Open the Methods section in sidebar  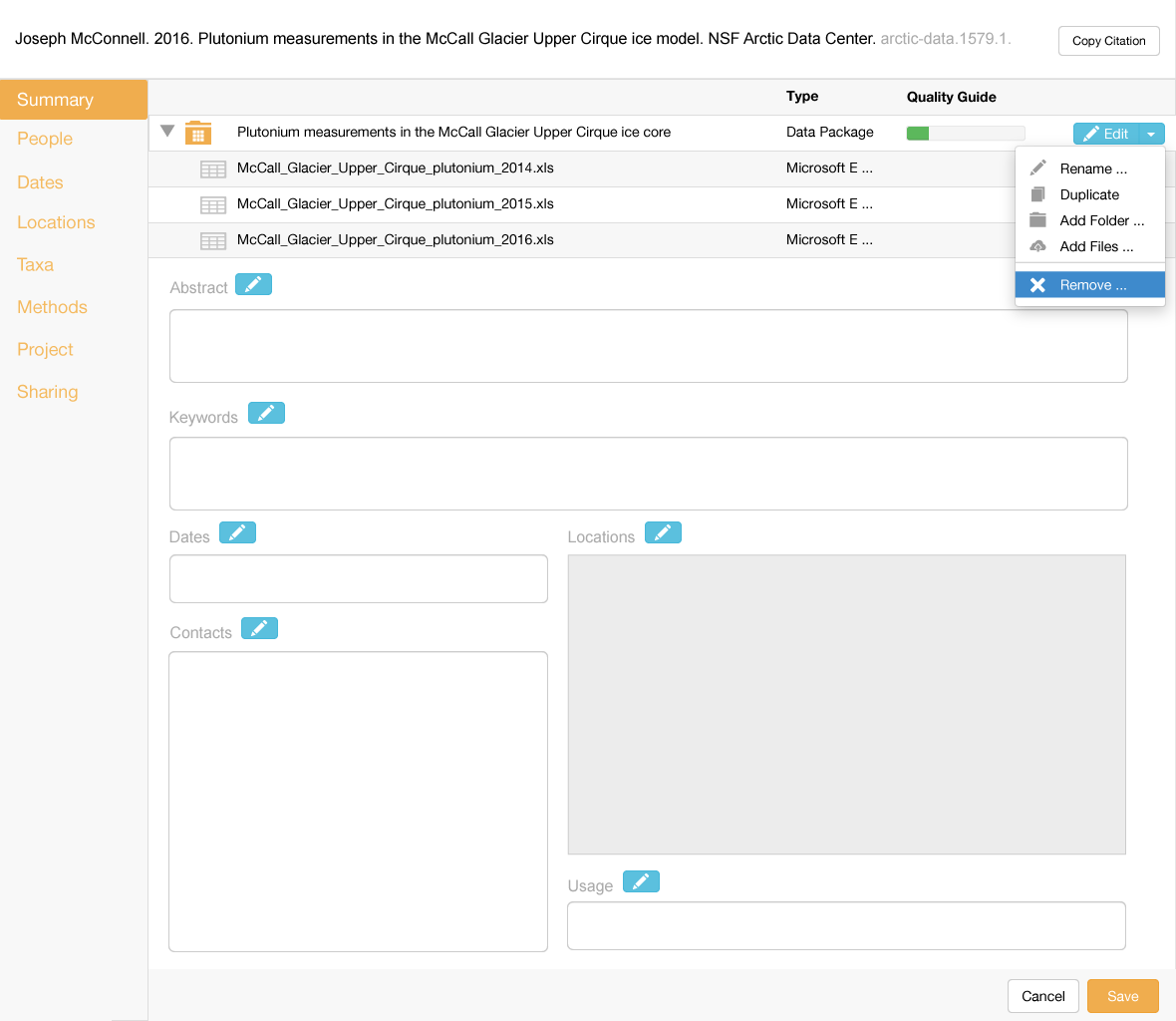[x=52, y=308]
